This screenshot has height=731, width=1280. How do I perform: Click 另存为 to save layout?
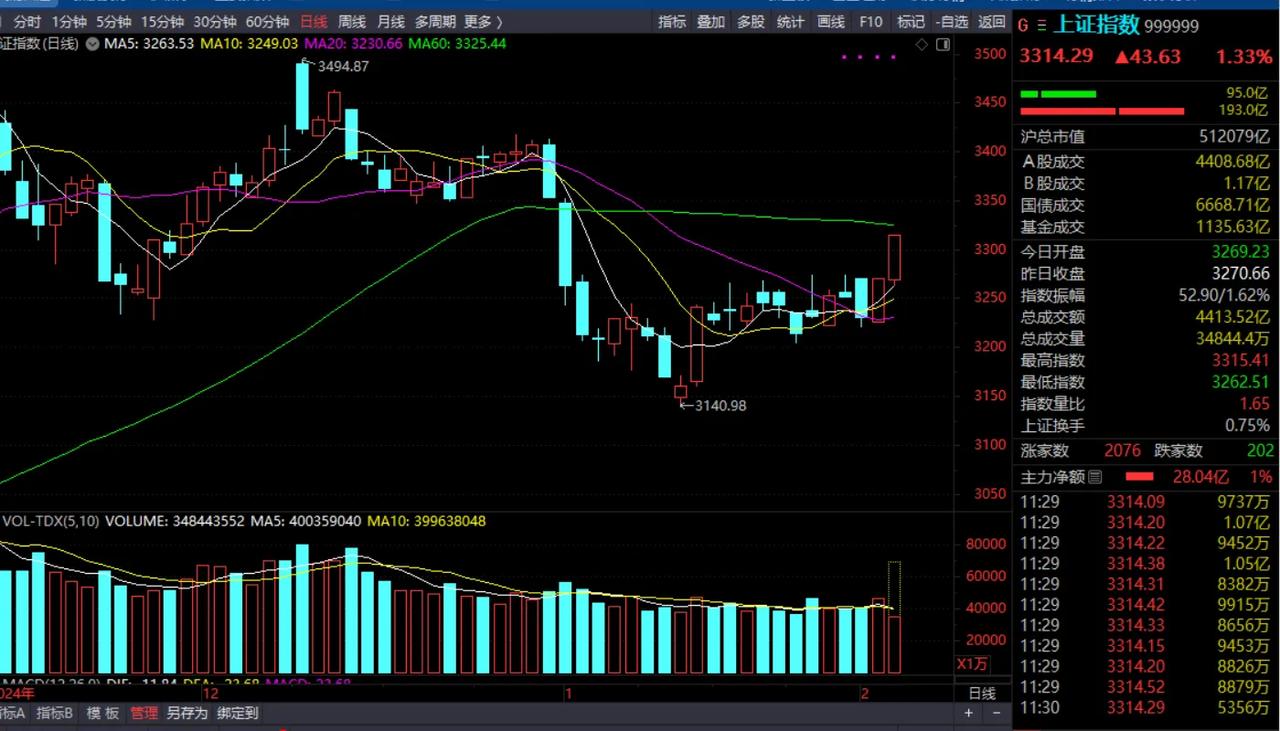[x=187, y=713]
